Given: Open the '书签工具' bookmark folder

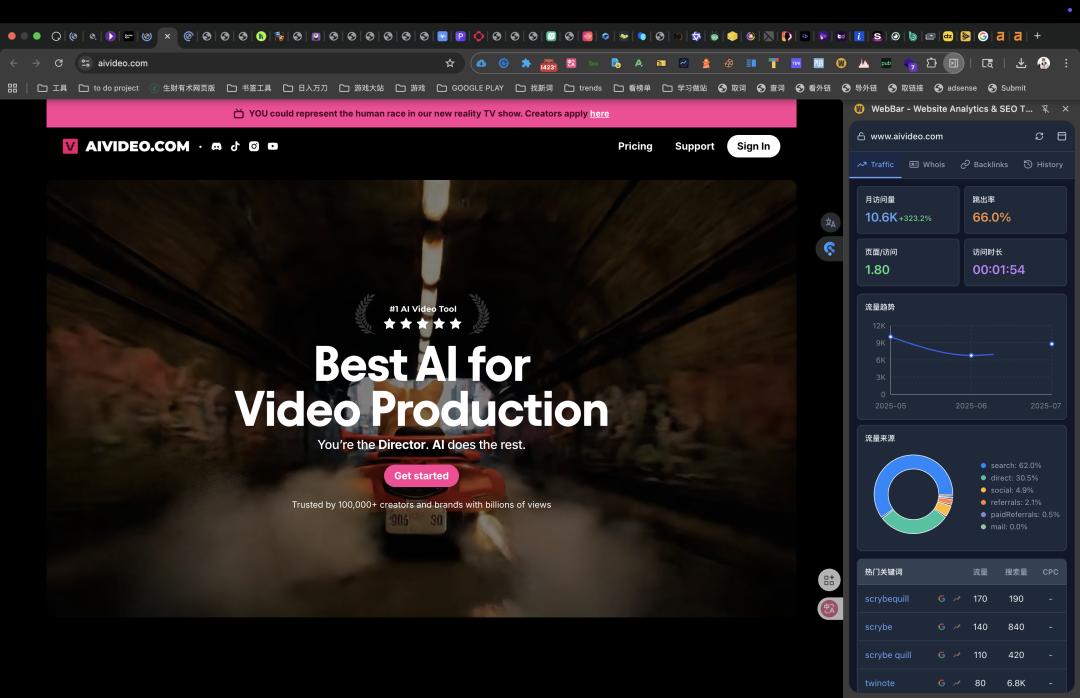Looking at the screenshot, I should [x=249, y=88].
